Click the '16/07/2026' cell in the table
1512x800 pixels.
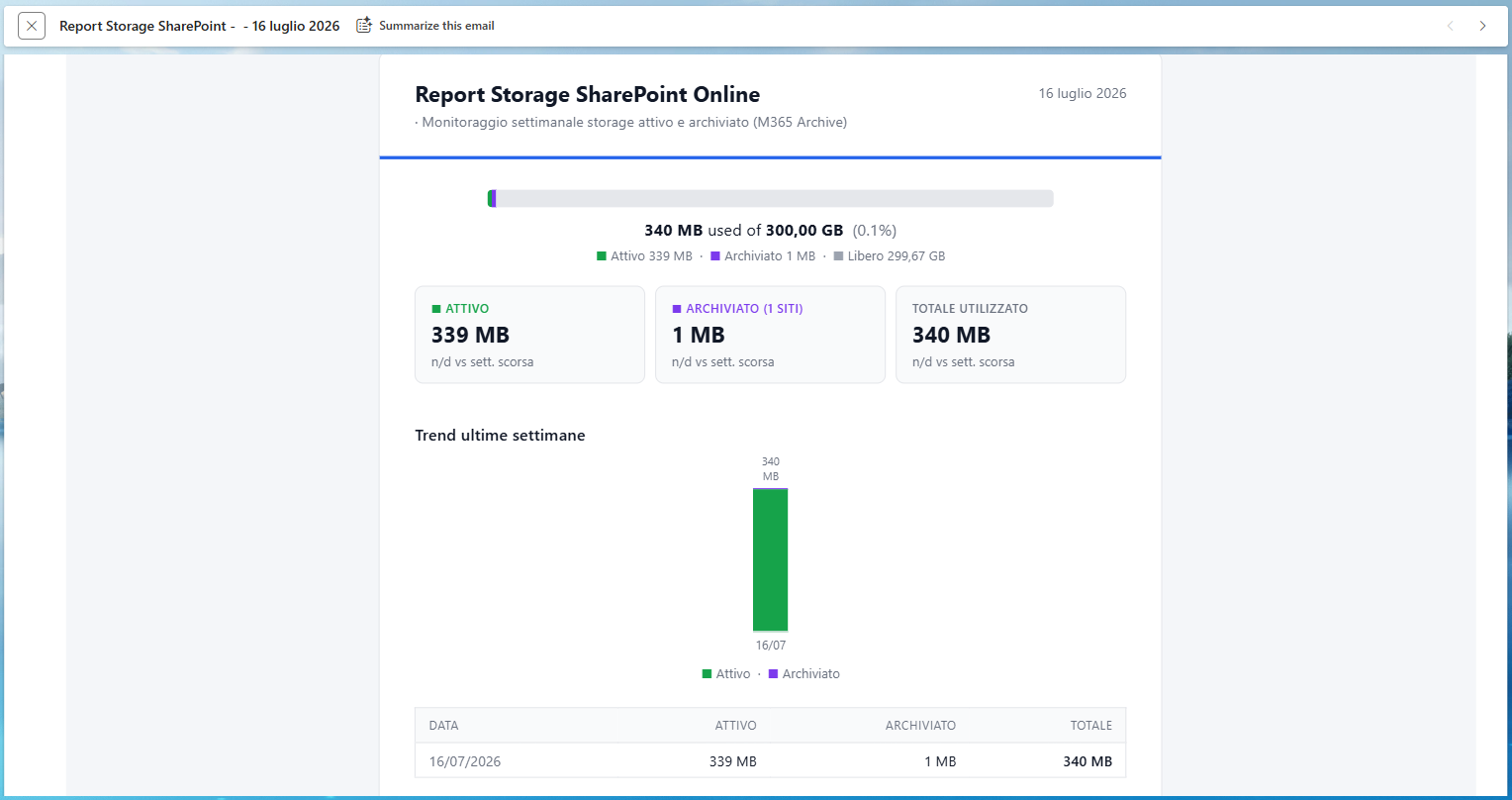coord(465,762)
